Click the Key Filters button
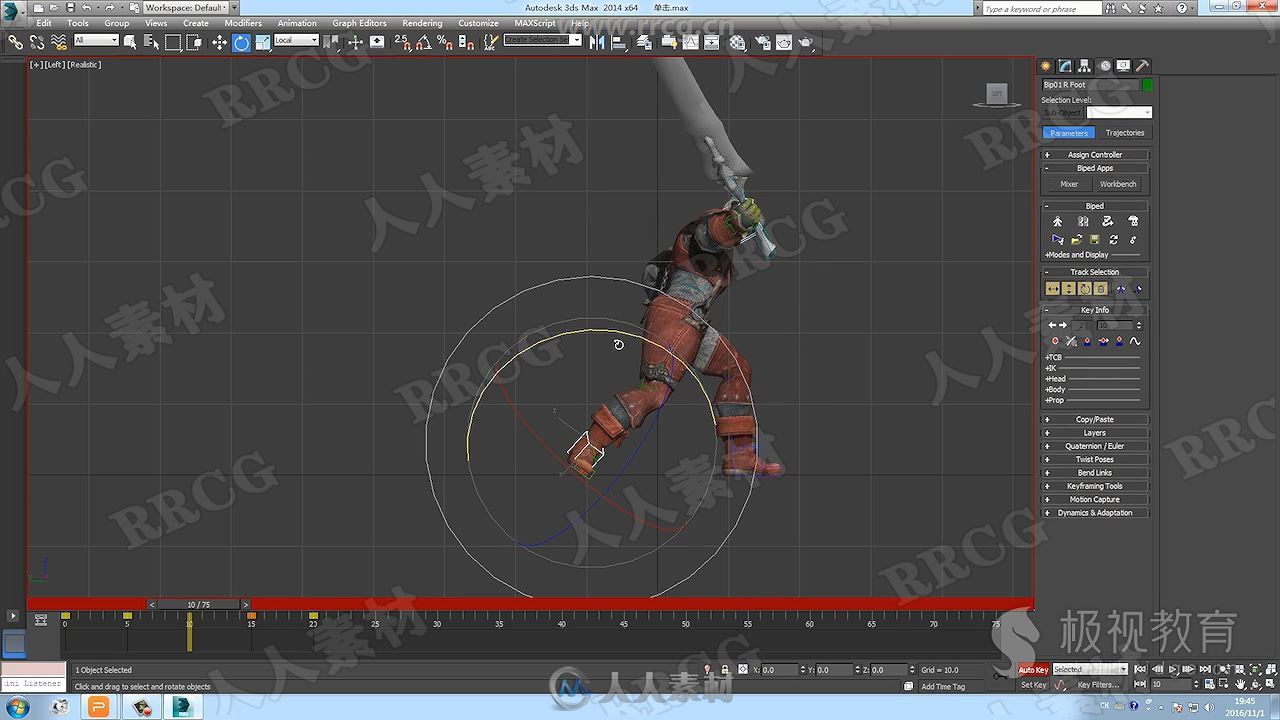Screen dimensions: 1280x720 pyautogui.click(x=1098, y=685)
